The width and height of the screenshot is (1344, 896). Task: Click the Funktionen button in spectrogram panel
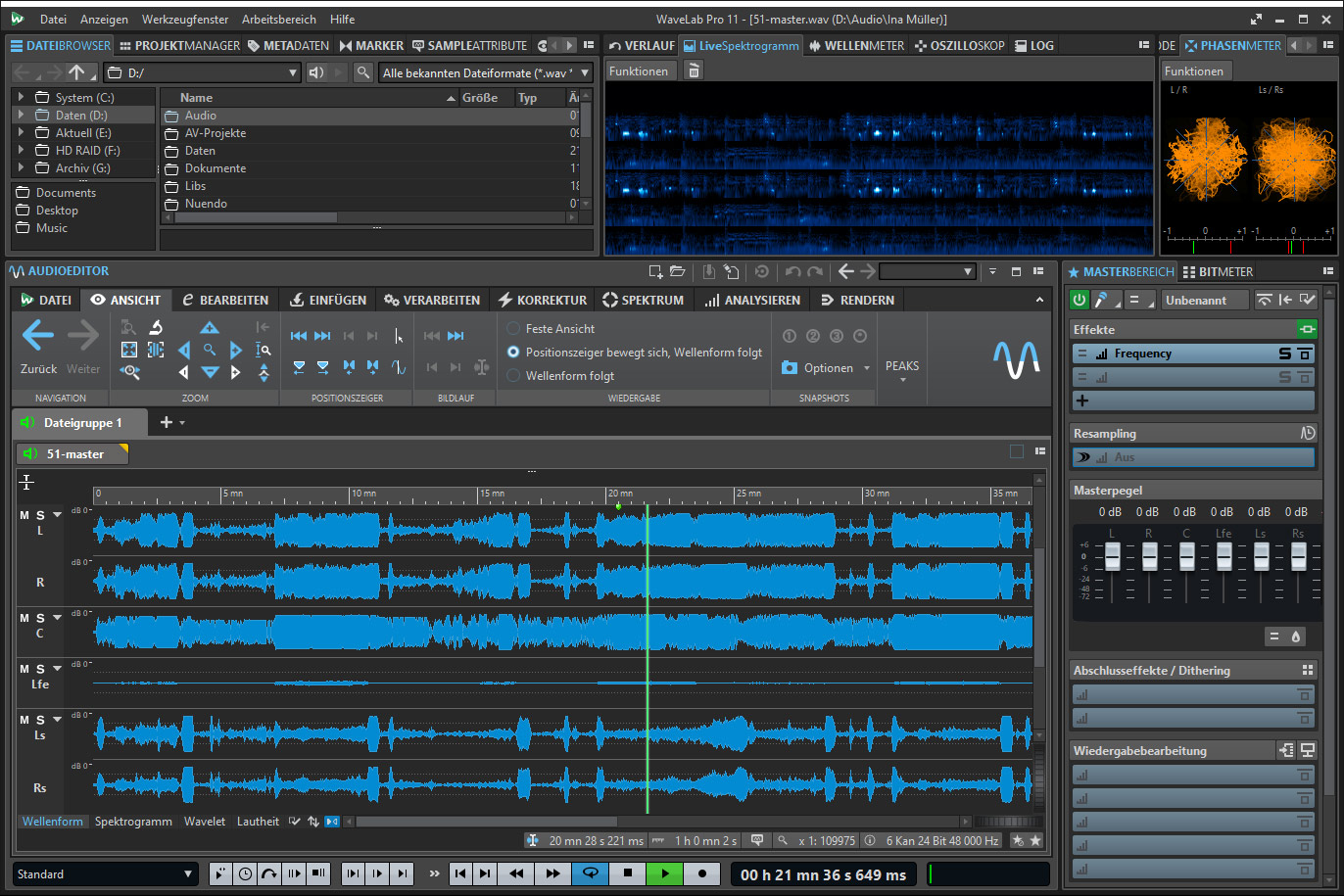638,71
